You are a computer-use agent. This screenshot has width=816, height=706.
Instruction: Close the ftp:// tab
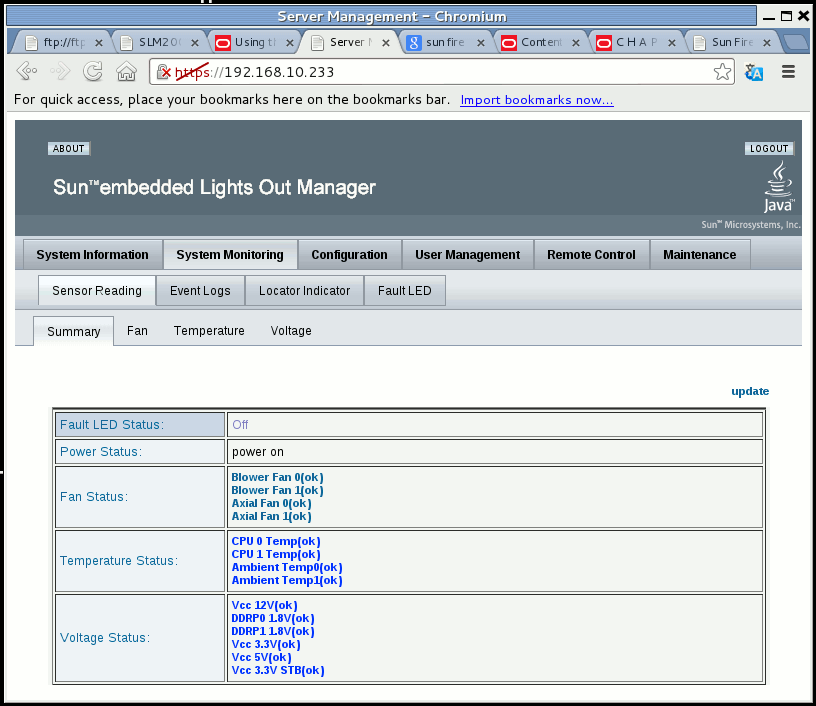tap(98, 43)
